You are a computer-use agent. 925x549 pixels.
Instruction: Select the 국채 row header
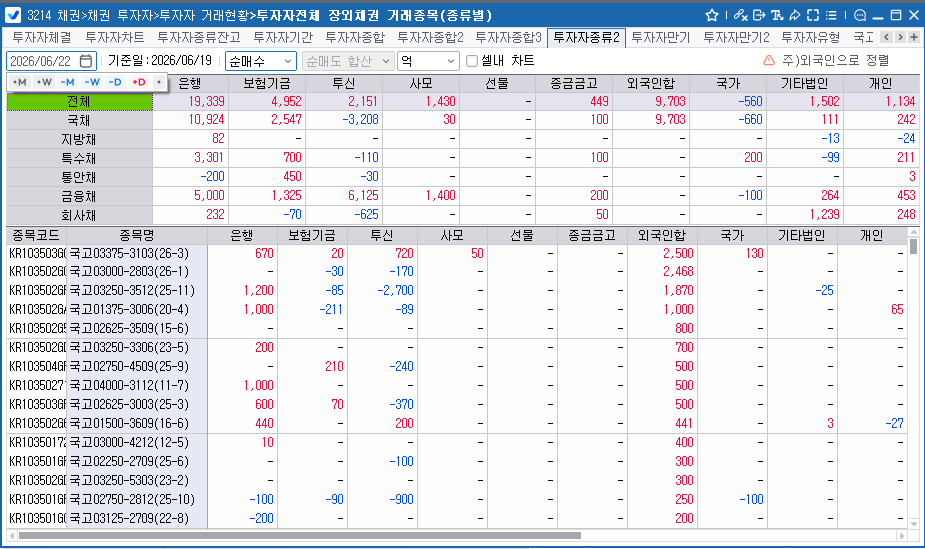pyautogui.click(x=79, y=120)
